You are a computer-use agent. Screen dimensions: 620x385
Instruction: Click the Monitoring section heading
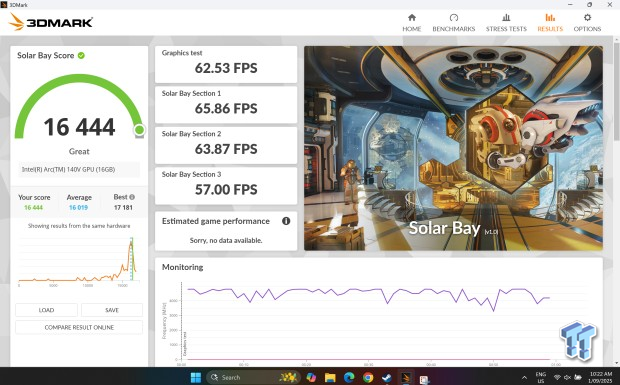tap(182, 267)
